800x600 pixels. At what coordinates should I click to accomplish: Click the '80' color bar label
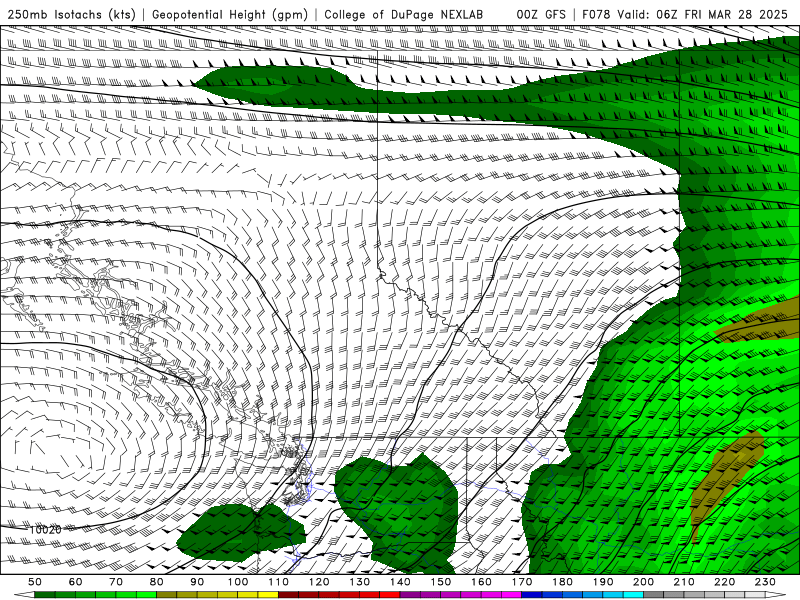[x=157, y=582]
